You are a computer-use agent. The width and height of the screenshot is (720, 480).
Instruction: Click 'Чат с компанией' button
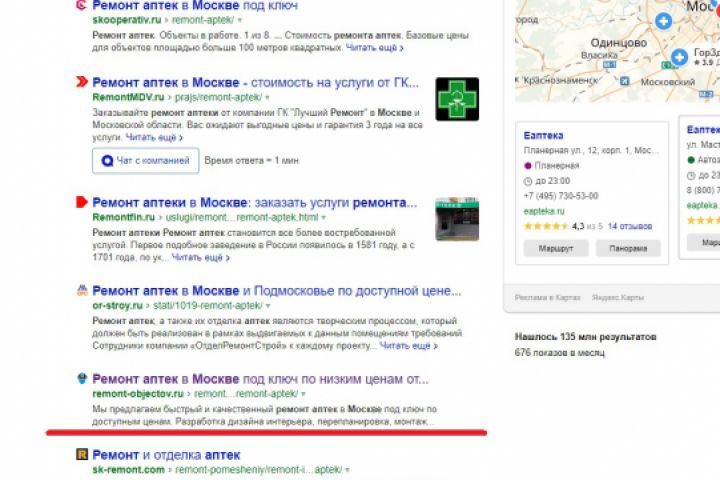146,161
